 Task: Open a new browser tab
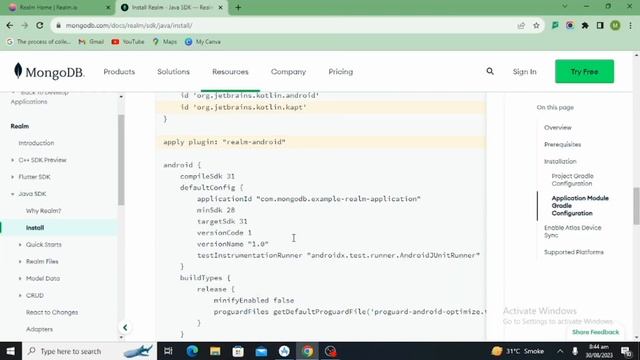point(238,7)
